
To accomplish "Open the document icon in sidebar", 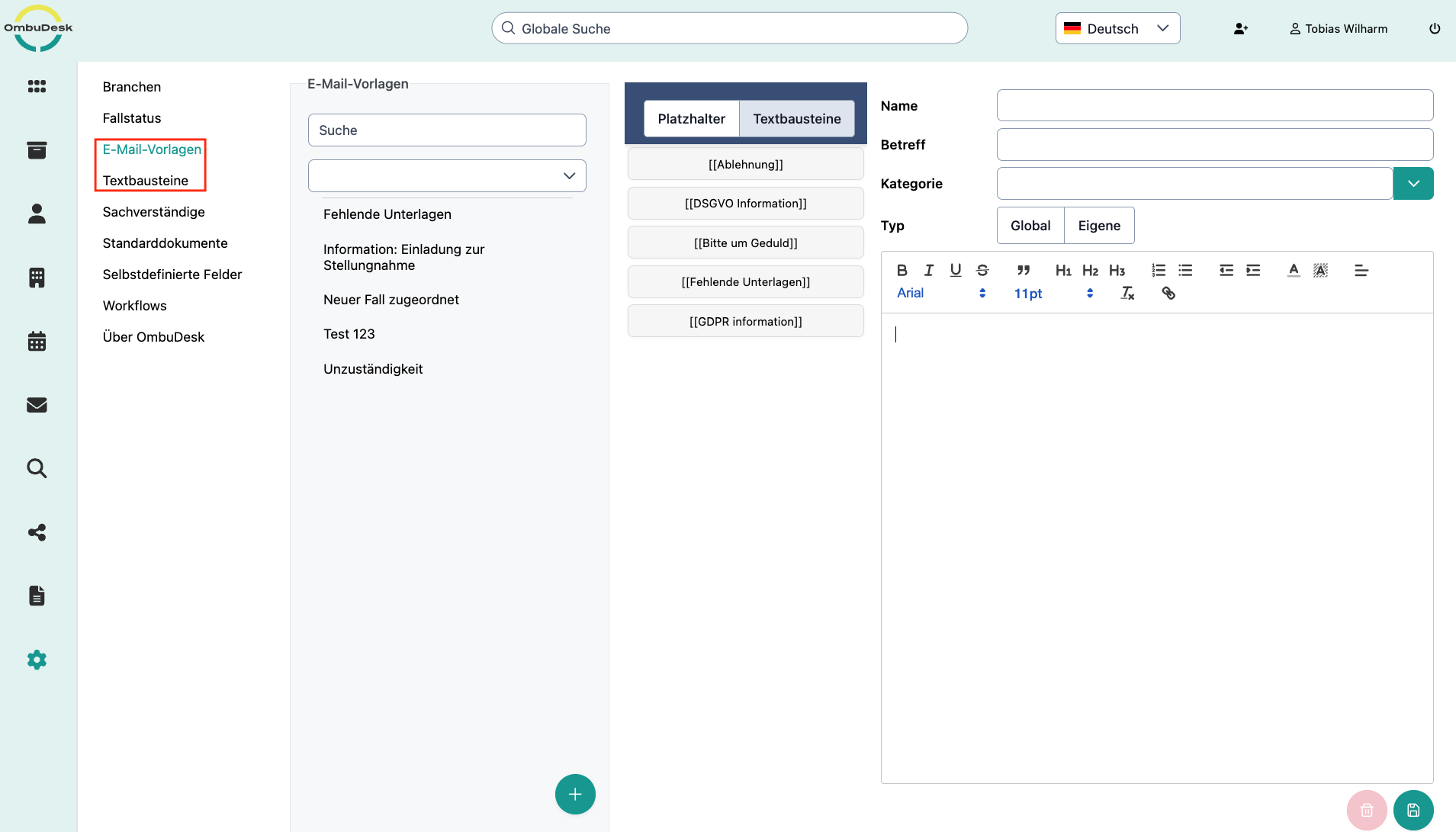I will [x=37, y=596].
